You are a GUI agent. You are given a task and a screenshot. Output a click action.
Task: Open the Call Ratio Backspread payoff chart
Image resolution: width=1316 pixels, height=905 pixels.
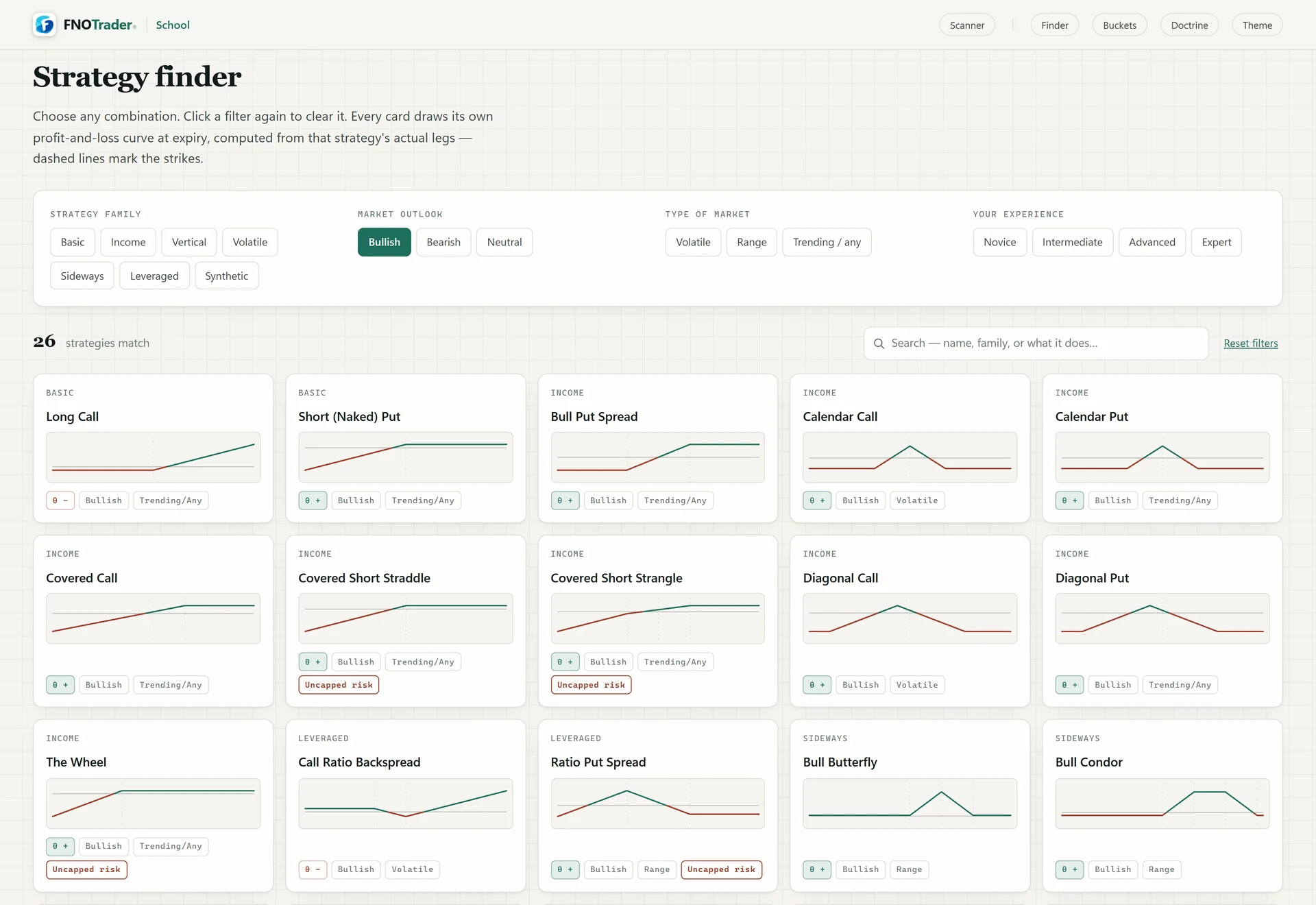coord(406,804)
